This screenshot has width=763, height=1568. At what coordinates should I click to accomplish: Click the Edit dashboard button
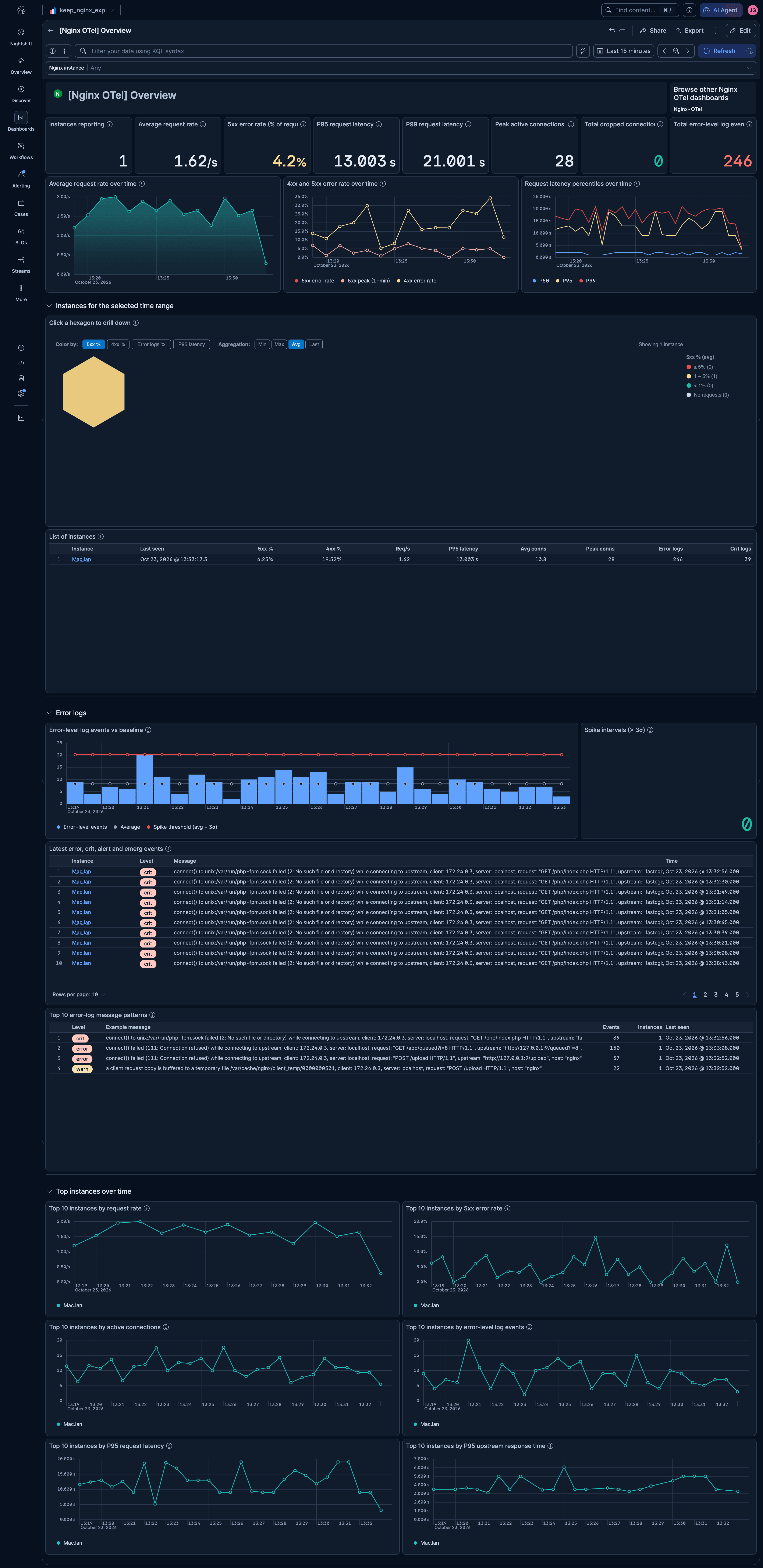click(x=741, y=31)
